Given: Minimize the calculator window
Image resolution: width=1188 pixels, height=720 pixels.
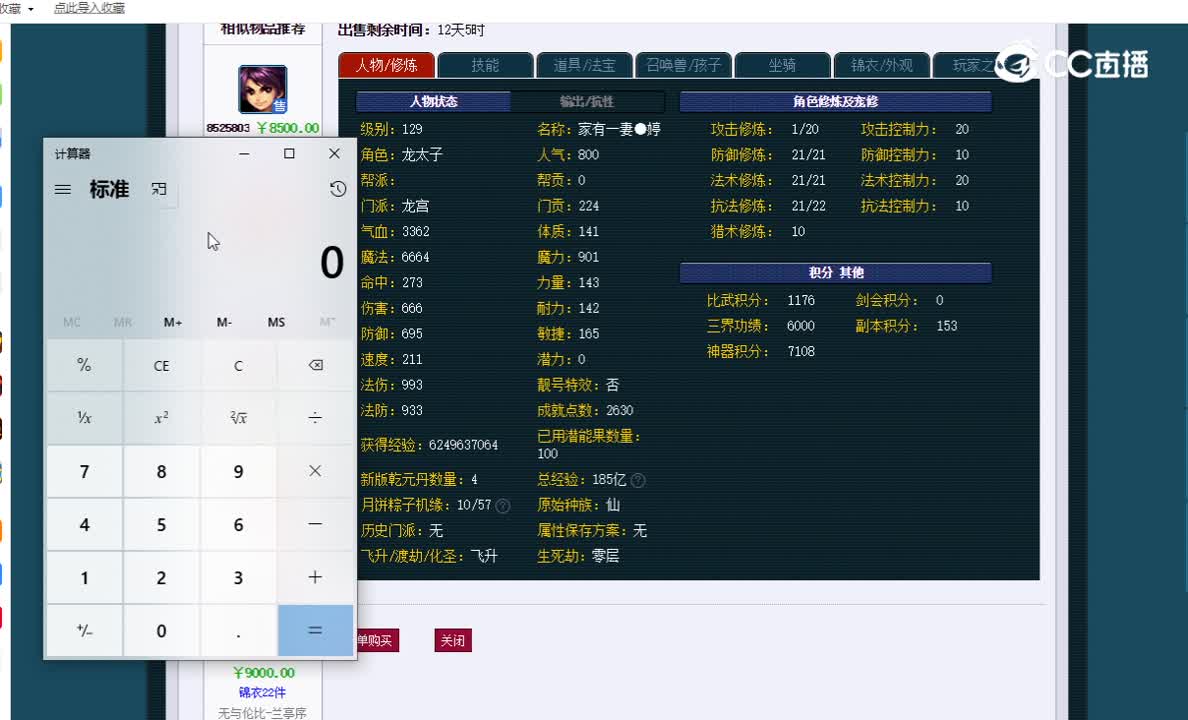Looking at the screenshot, I should 244,153.
